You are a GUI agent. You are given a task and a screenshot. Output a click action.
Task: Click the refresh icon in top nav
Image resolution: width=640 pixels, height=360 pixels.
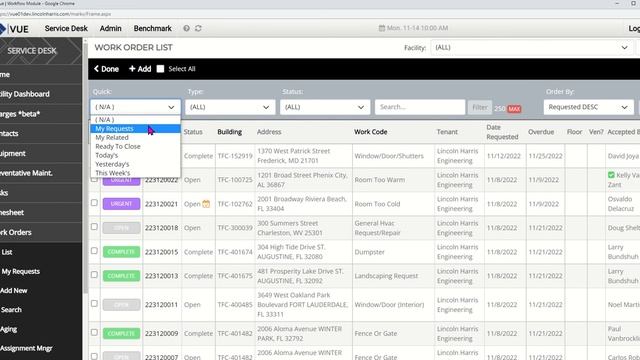click(x=198, y=28)
